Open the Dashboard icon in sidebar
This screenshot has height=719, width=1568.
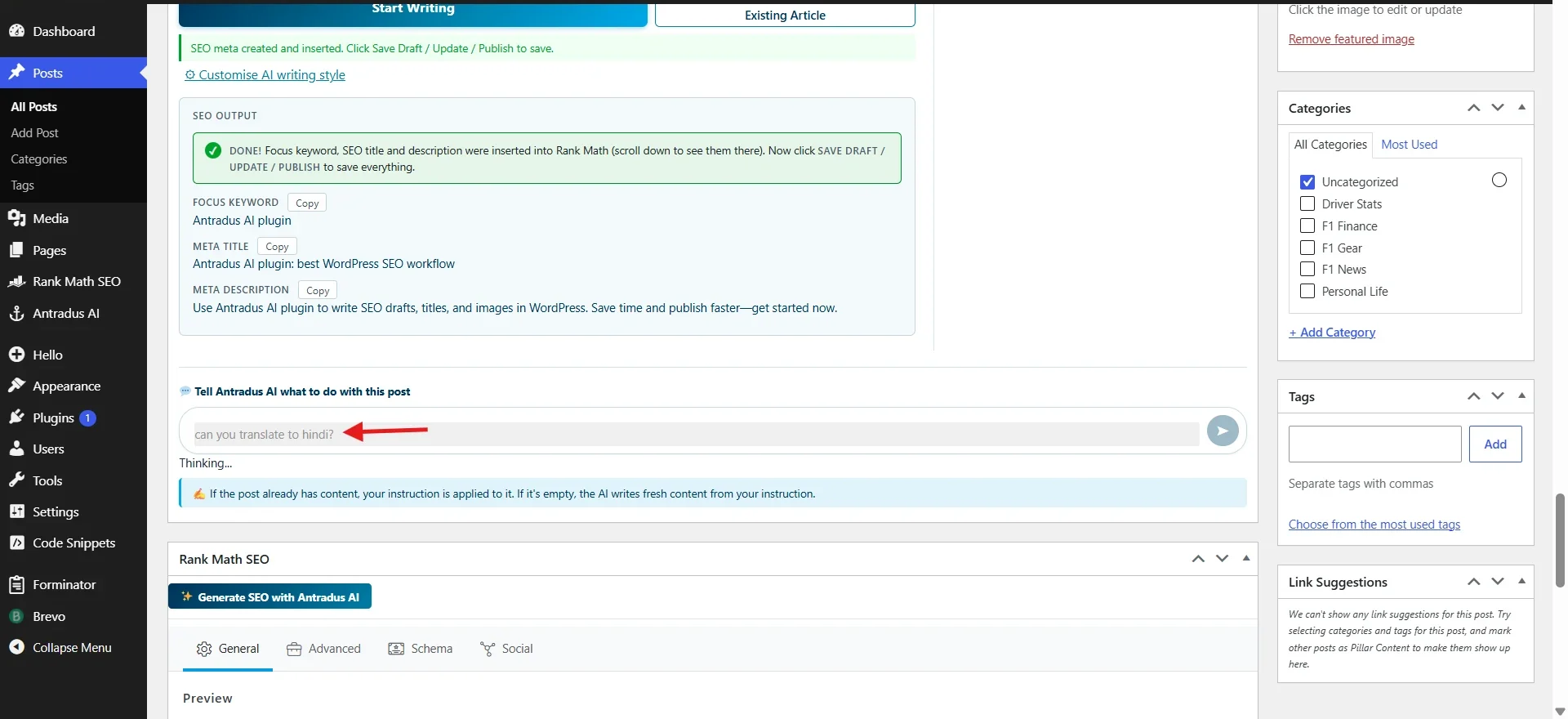(16, 31)
